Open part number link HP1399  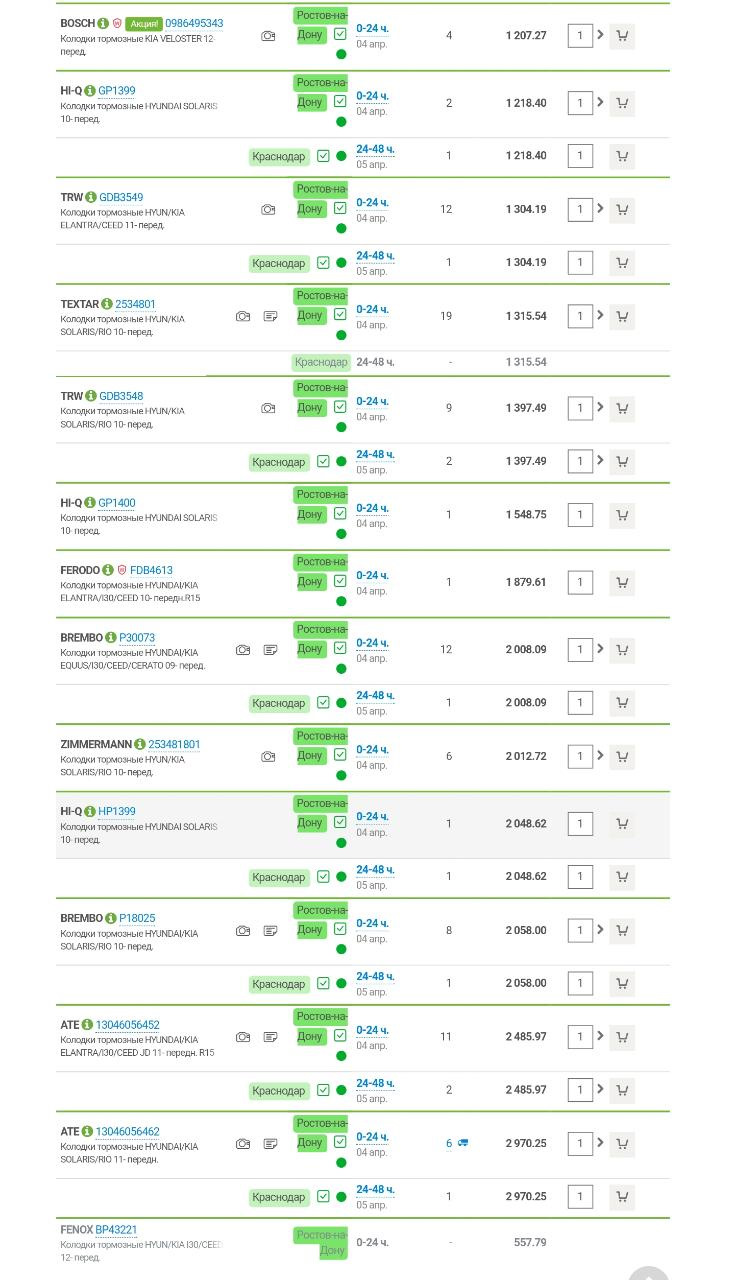coord(116,812)
